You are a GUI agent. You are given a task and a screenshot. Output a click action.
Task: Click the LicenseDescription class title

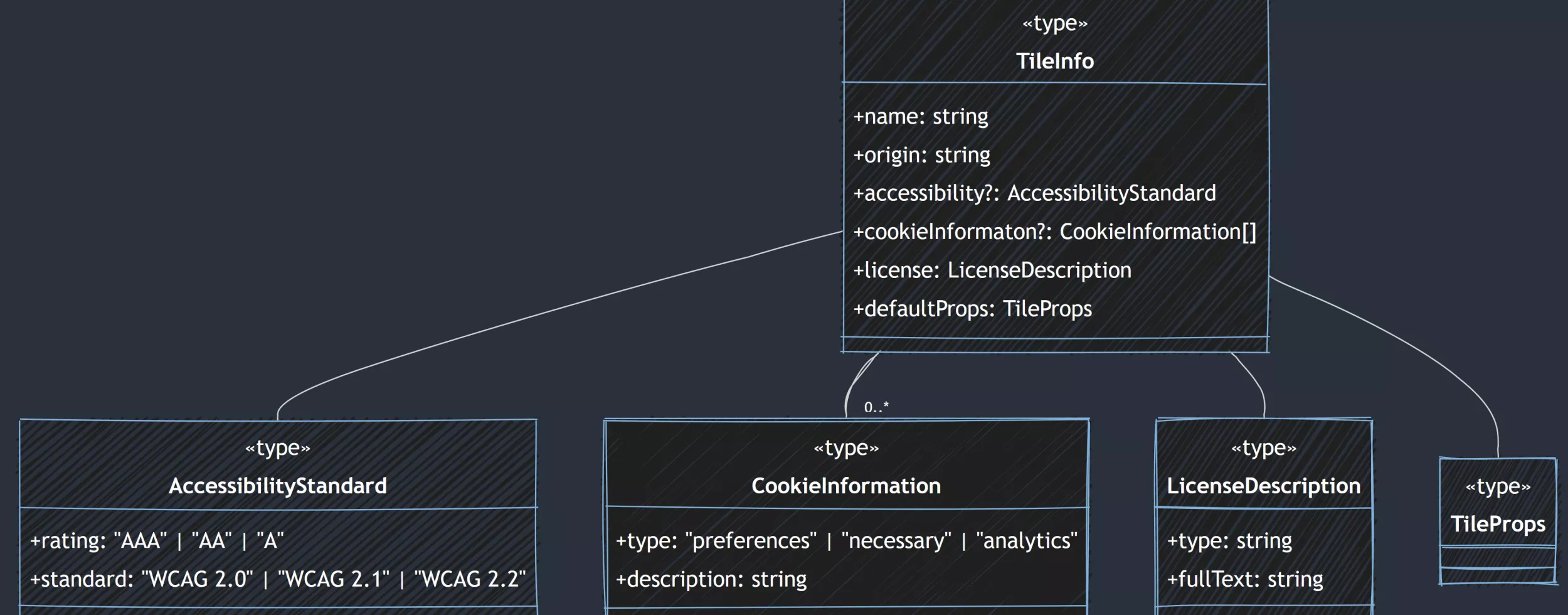[x=1263, y=486]
